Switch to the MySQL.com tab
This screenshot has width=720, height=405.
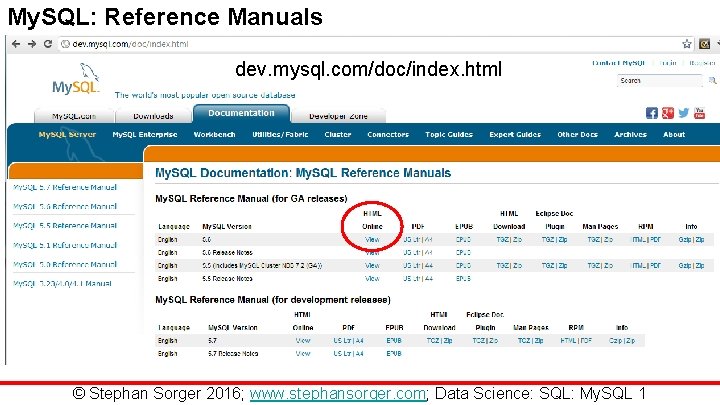point(74,116)
